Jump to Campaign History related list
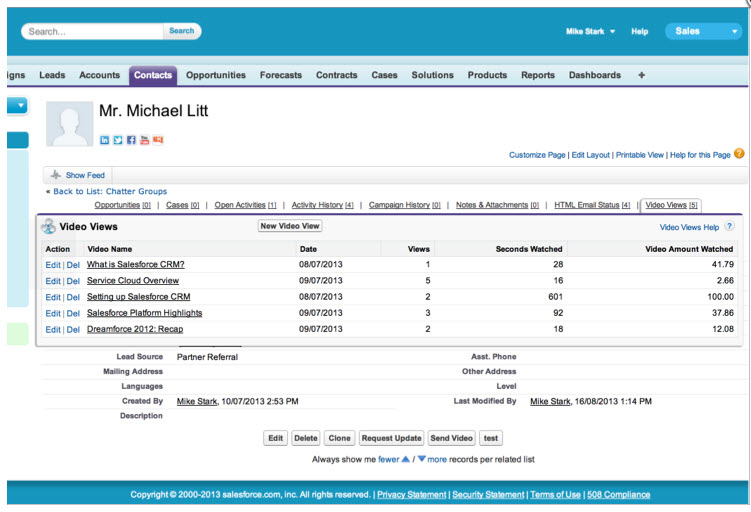Screen dimensions: 751x512 (x=404, y=205)
